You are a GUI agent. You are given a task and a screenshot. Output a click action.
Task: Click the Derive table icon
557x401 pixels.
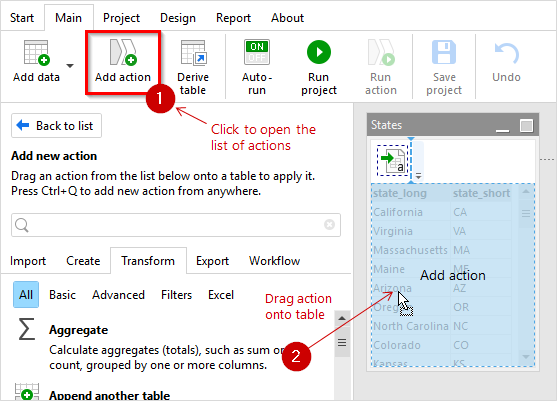tap(194, 53)
